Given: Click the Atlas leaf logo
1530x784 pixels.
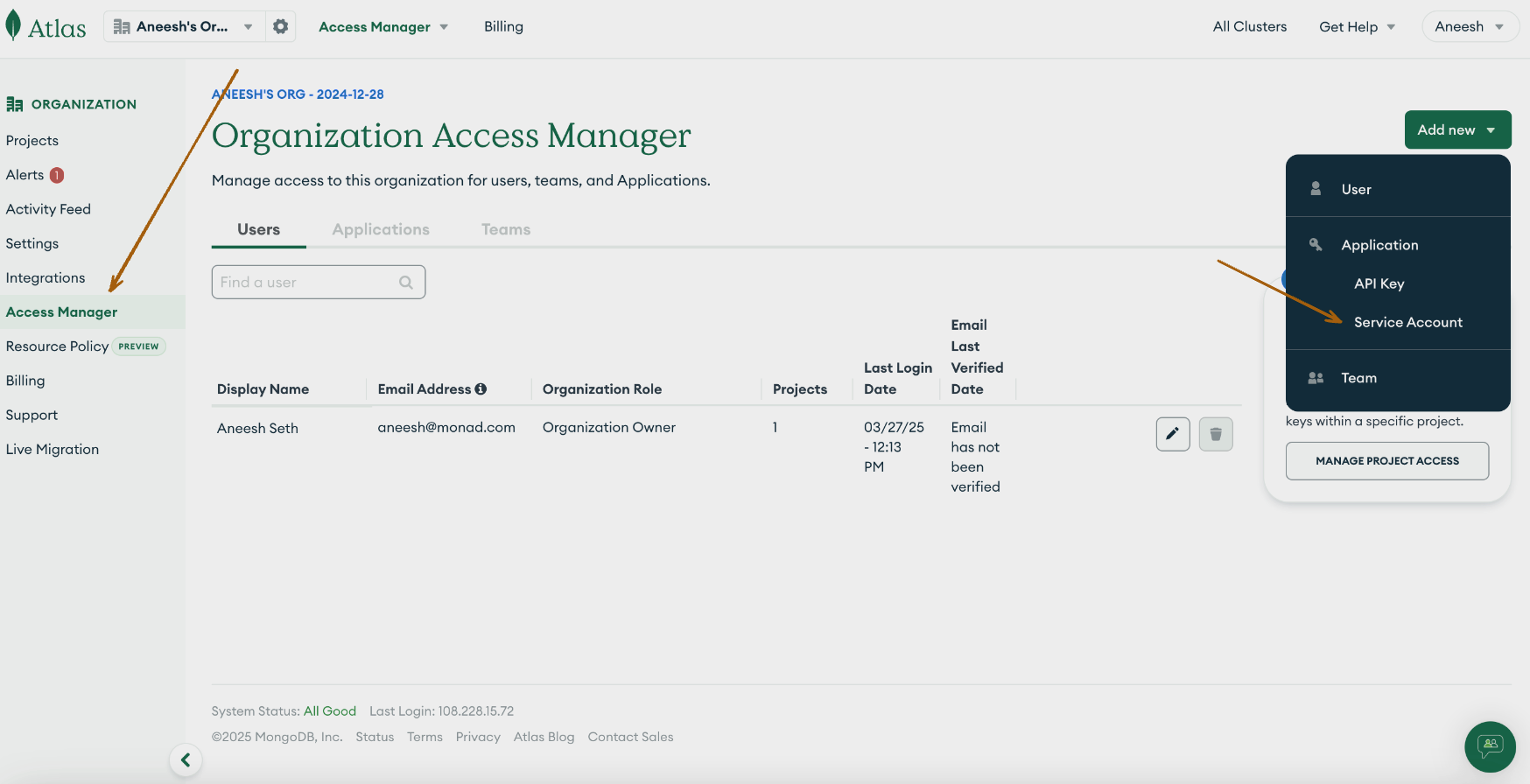Looking at the screenshot, I should point(13,26).
